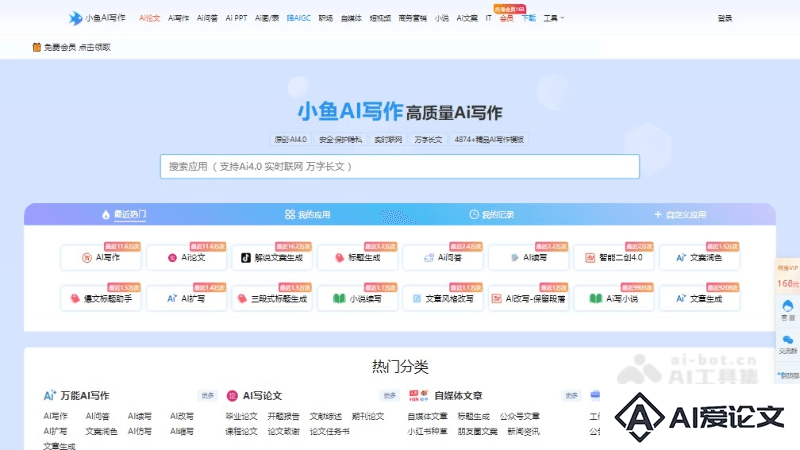Click the 实时联网 feature tag
Viewport: 800px width, 450px height.
pyautogui.click(x=388, y=139)
